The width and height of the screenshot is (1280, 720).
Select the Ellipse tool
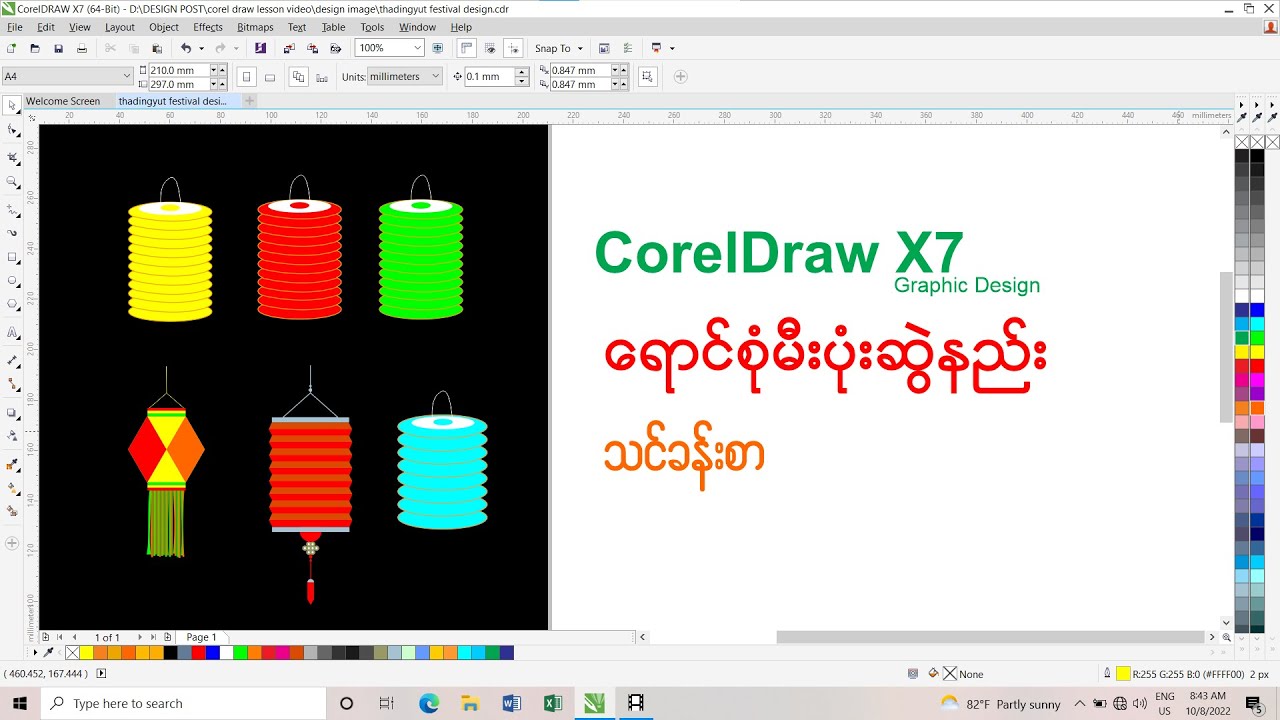point(12,281)
